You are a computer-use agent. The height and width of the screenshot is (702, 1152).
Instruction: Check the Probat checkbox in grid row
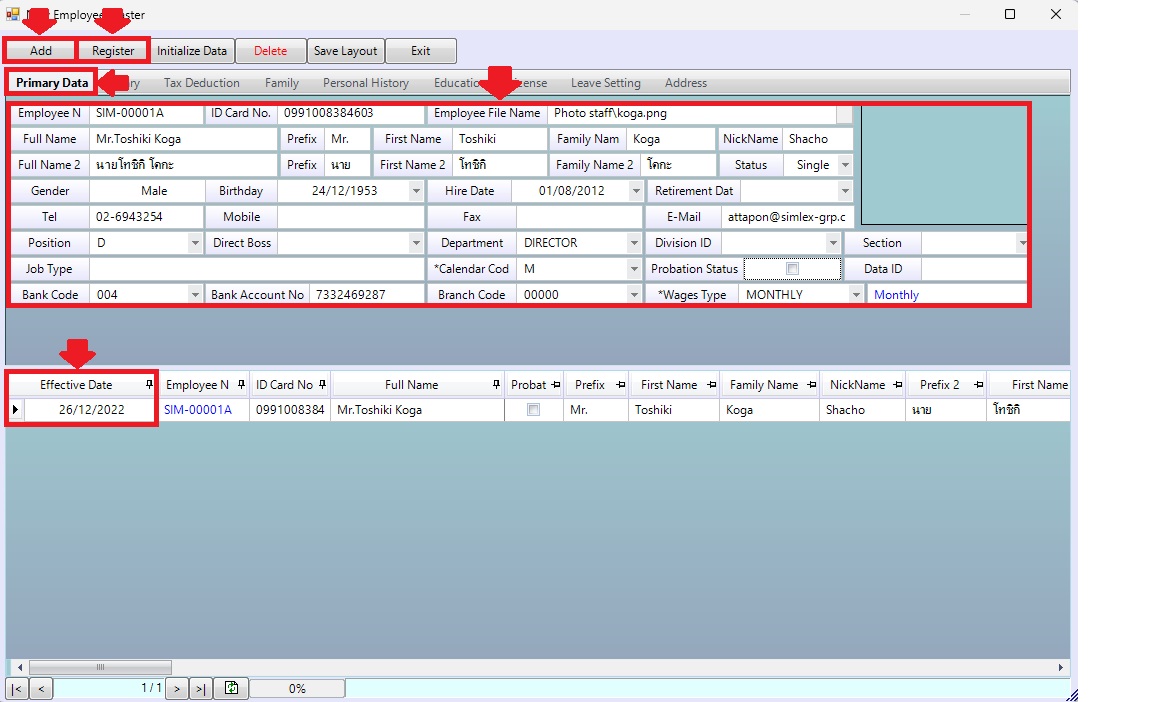coord(533,410)
